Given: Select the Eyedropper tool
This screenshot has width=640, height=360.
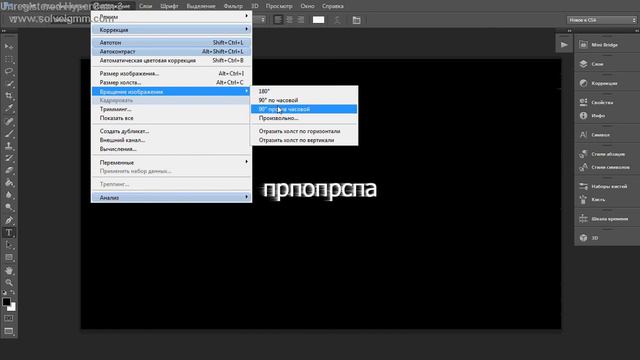Looking at the screenshot, I should coord(9,108).
